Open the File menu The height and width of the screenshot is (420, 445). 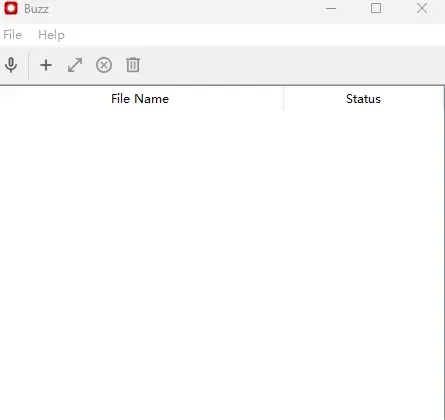13,35
